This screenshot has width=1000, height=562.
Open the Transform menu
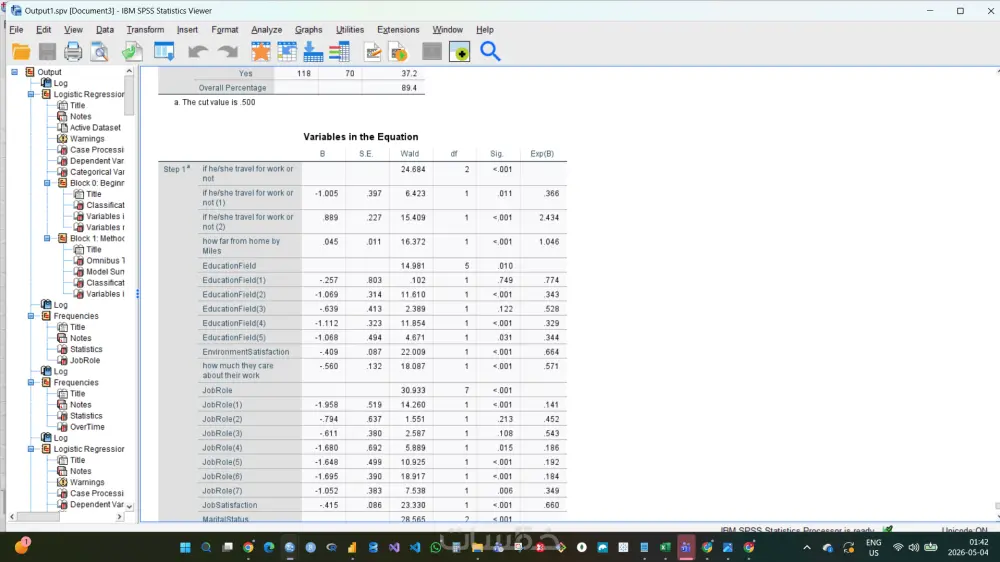point(145,29)
